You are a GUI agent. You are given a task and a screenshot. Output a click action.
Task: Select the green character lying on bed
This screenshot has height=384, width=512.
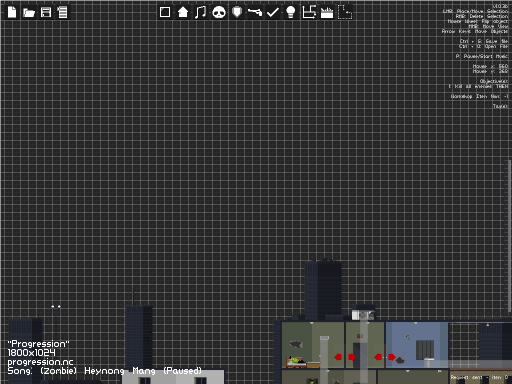pyautogui.click(x=296, y=360)
